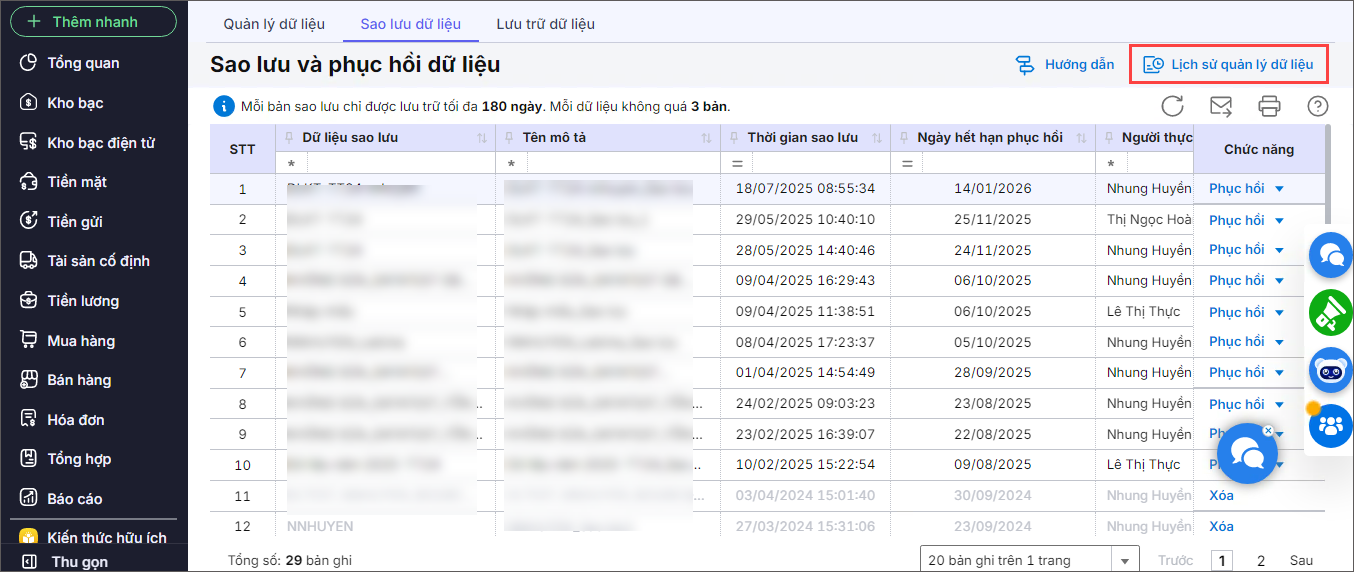Sort by Tên mô tả column
1354x572 pixels.
(x=707, y=138)
